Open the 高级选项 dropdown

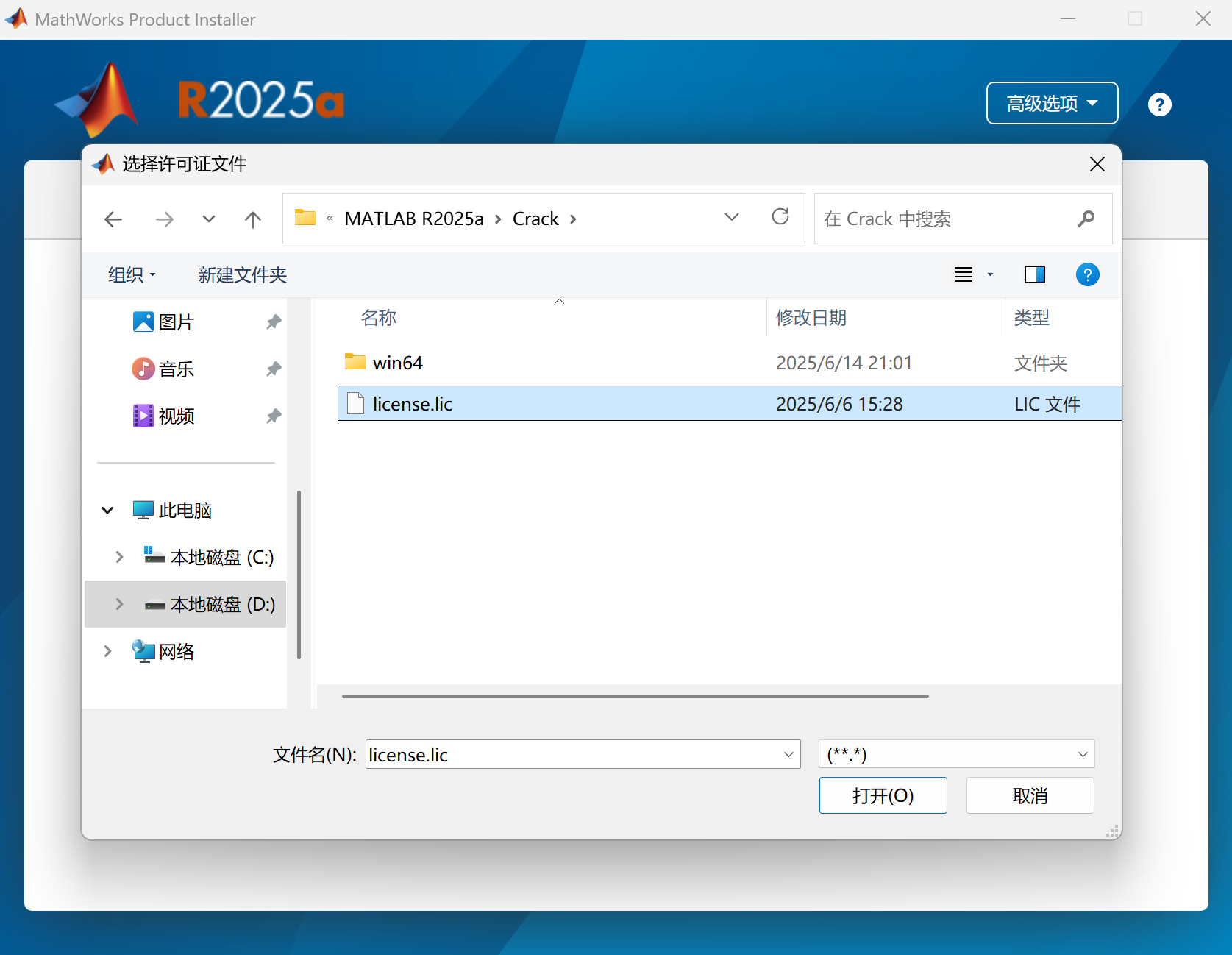tap(1052, 103)
